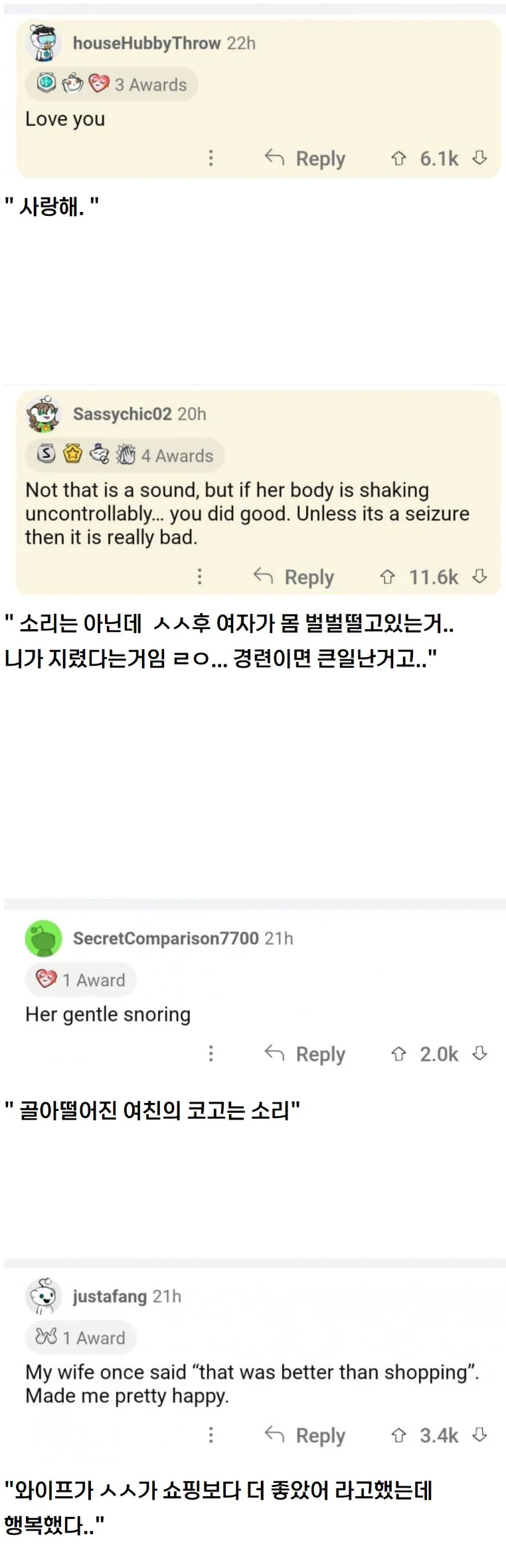The height and width of the screenshot is (1568, 506).
Task: Upvote justafang's shopping comment
Action: [398, 1435]
